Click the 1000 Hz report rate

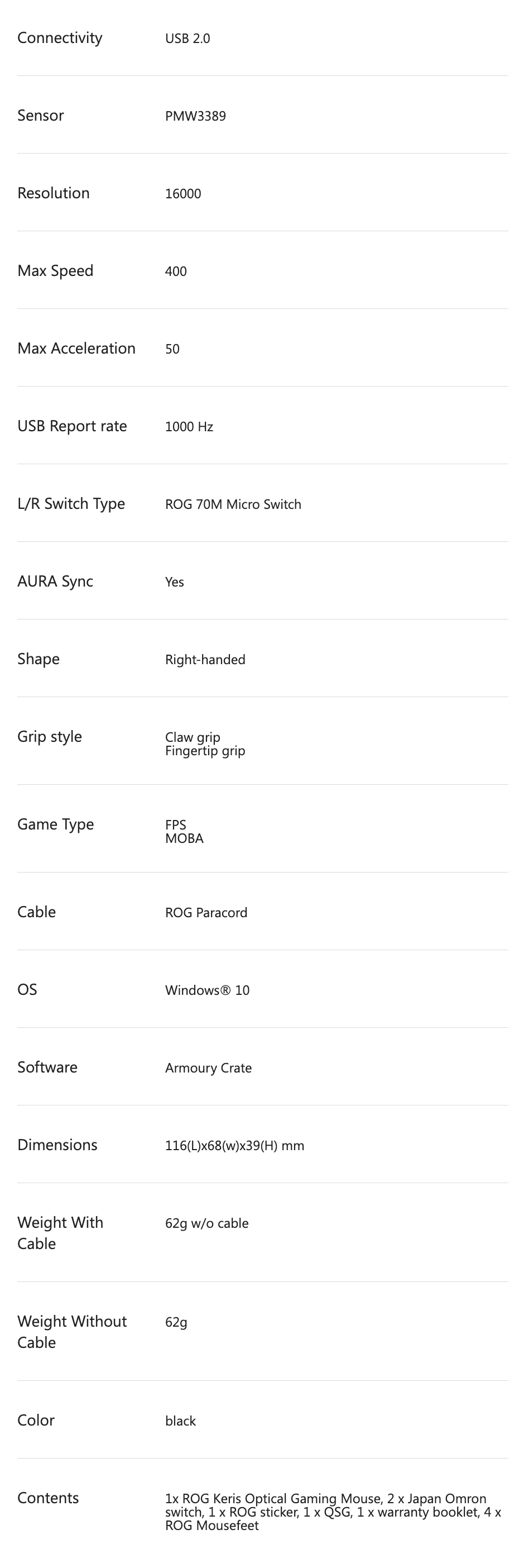(x=189, y=427)
